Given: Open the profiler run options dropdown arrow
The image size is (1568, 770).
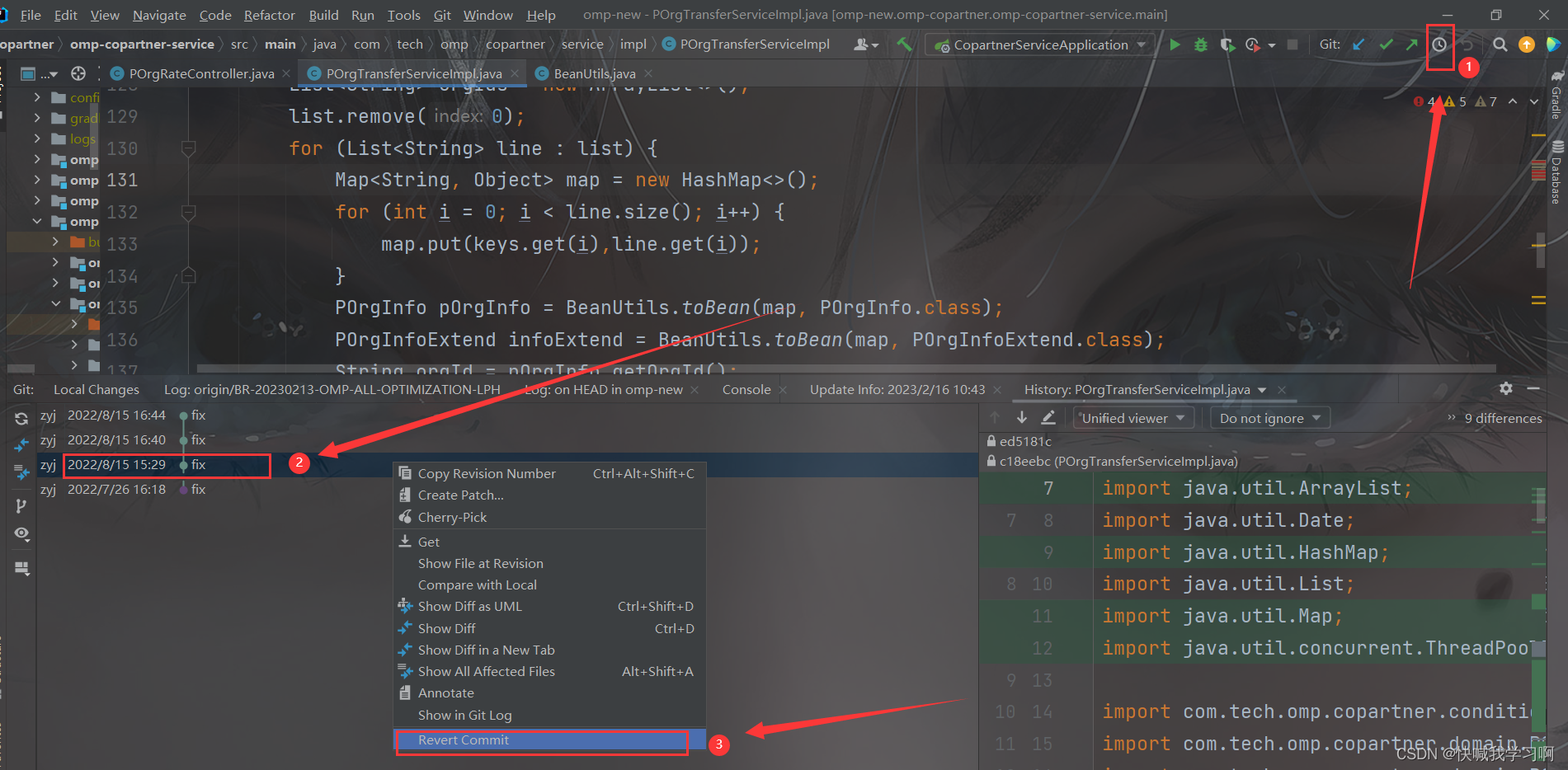Looking at the screenshot, I should tap(1272, 45).
